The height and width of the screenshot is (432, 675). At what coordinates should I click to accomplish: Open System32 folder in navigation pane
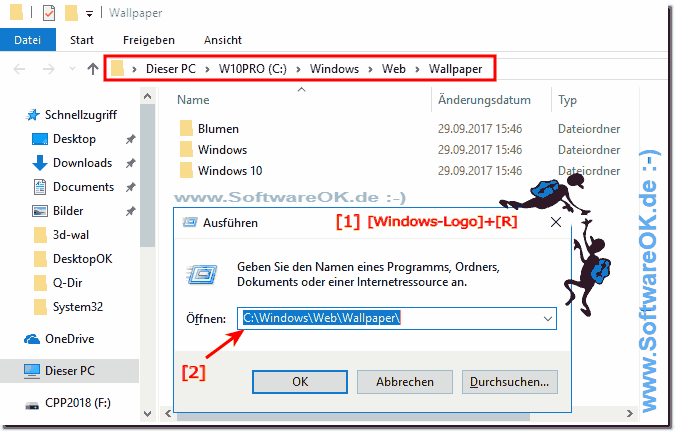[78, 307]
